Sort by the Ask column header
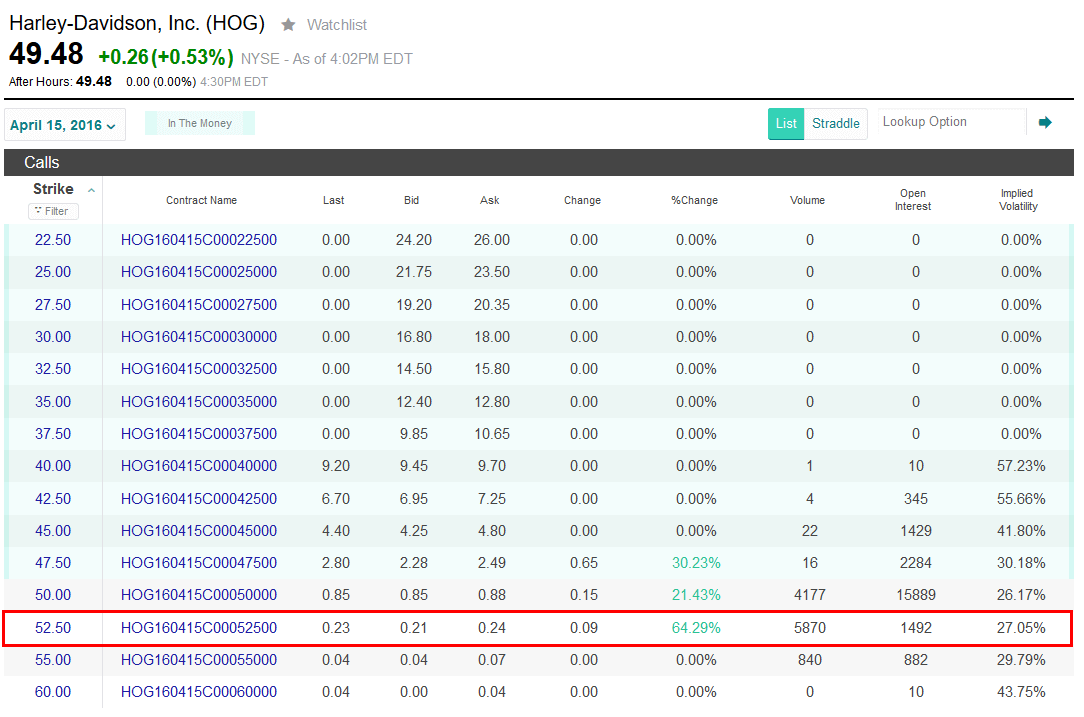Viewport: 1084px width, 717px height. 489,201
